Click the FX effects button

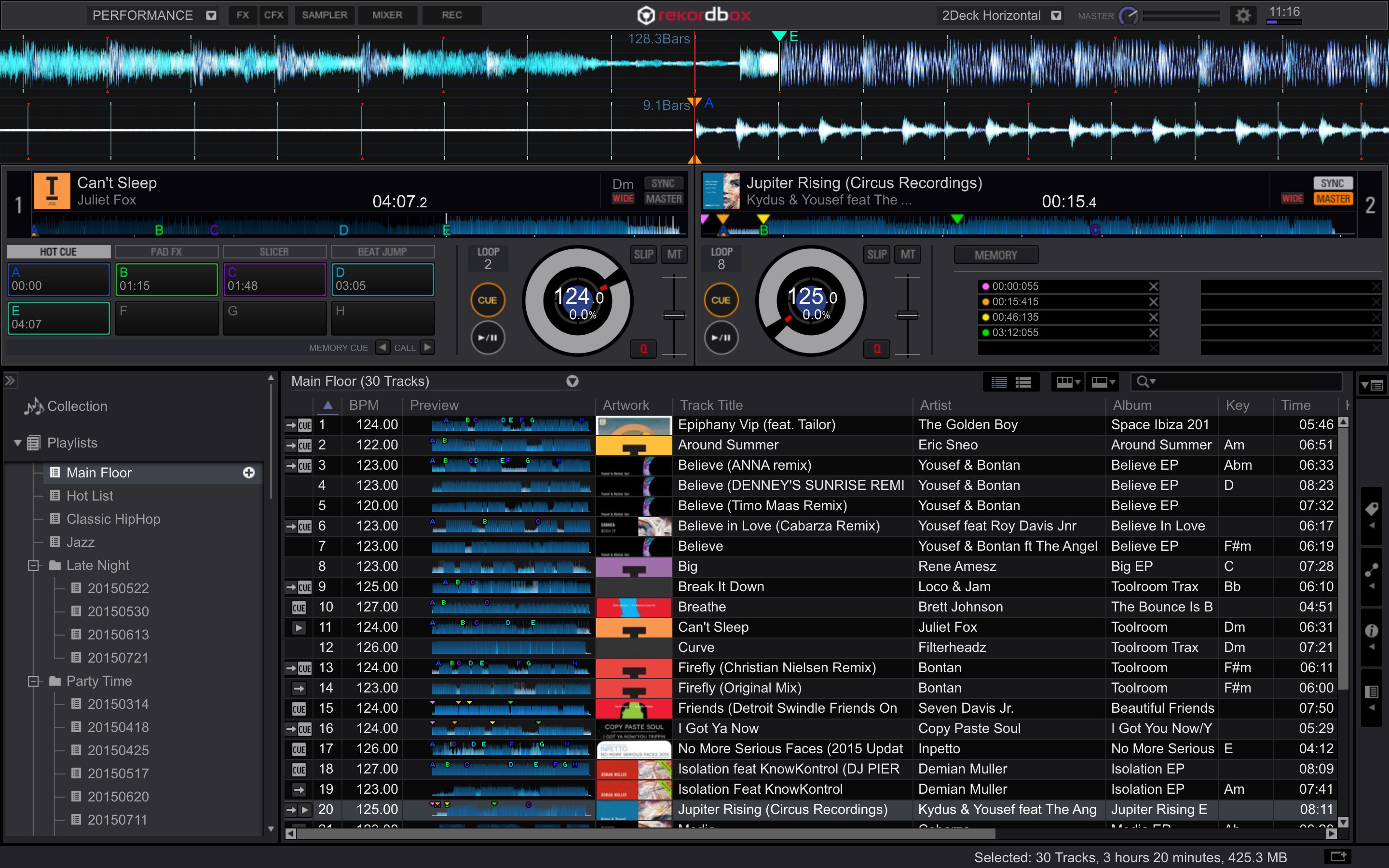click(244, 15)
